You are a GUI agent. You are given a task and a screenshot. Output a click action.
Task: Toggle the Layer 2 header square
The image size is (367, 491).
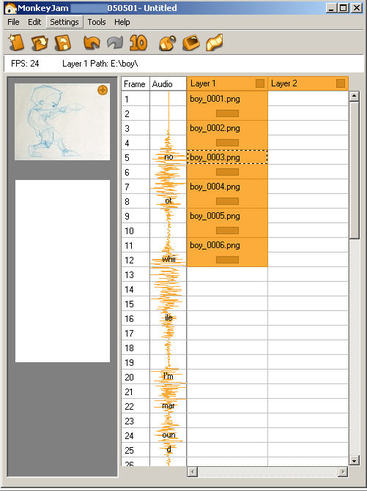click(x=340, y=83)
